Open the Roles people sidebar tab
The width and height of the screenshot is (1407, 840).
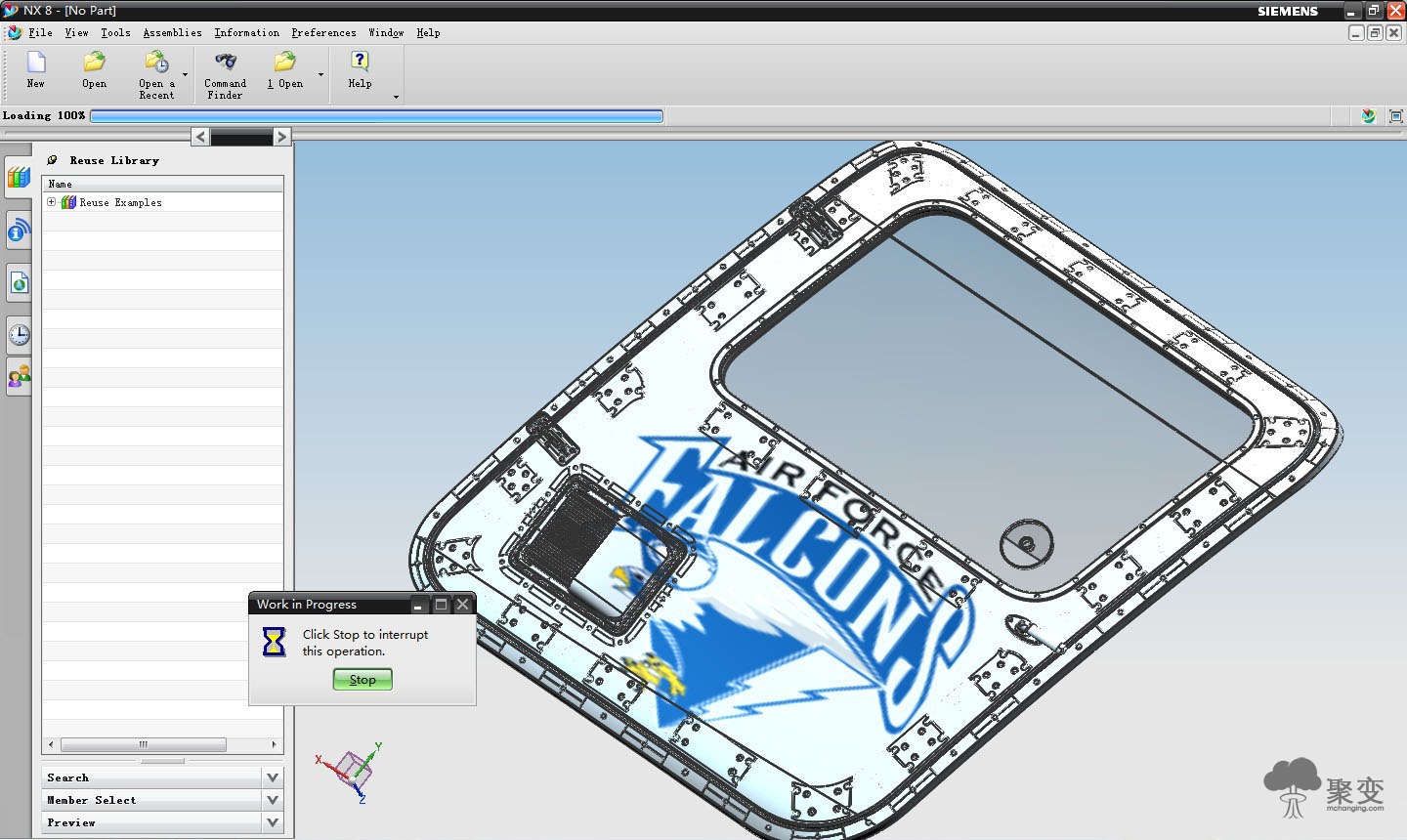(x=19, y=376)
